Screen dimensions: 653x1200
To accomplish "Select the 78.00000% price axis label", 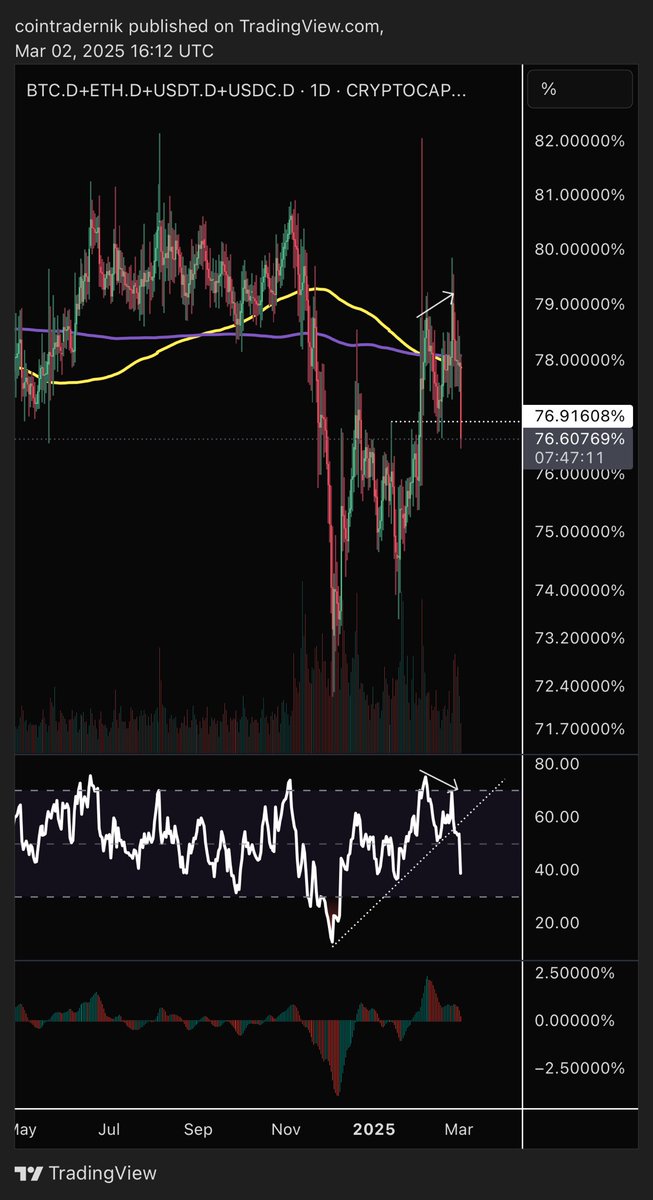I will pos(580,360).
